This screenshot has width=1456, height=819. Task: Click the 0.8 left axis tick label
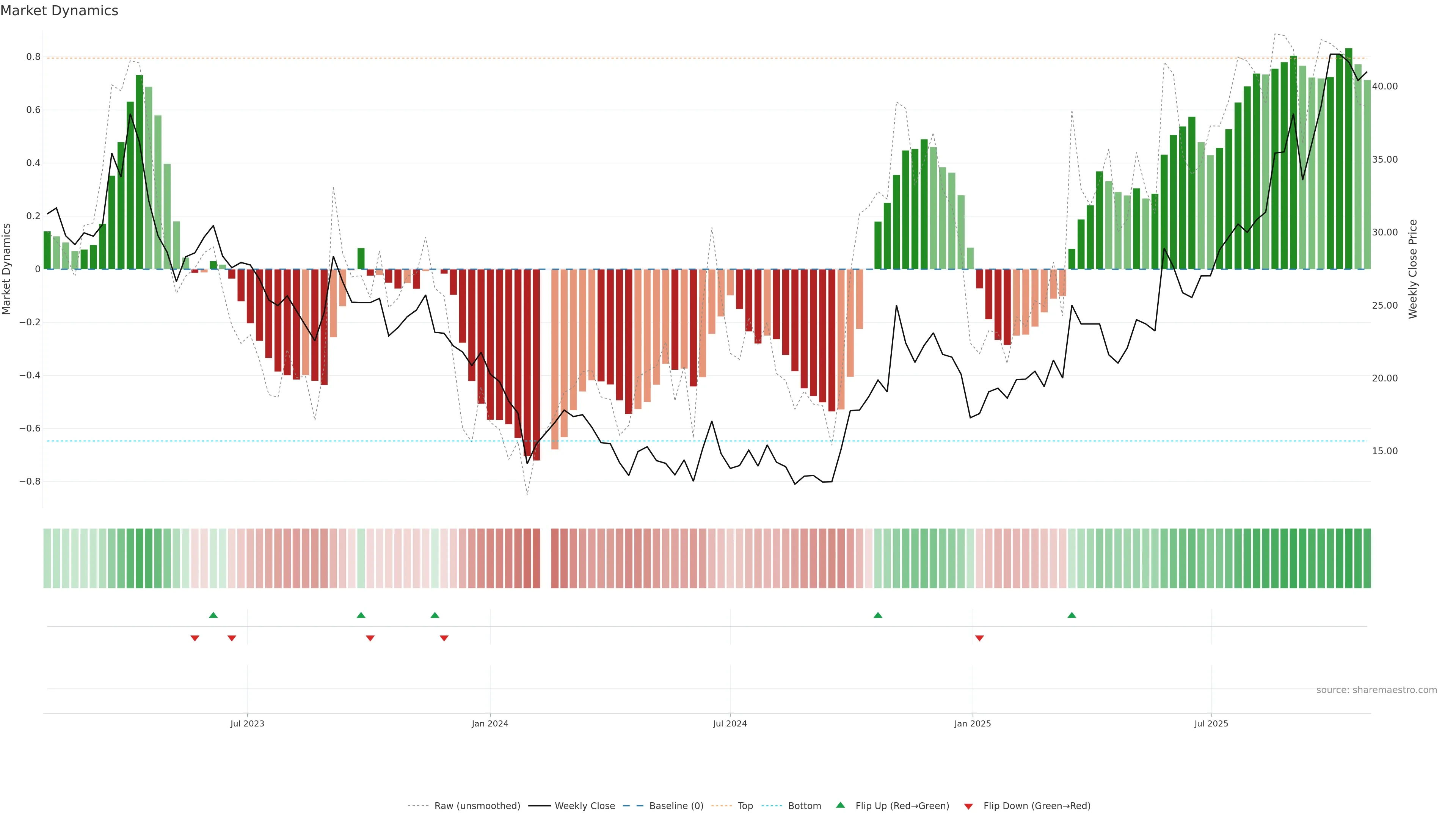(x=33, y=57)
